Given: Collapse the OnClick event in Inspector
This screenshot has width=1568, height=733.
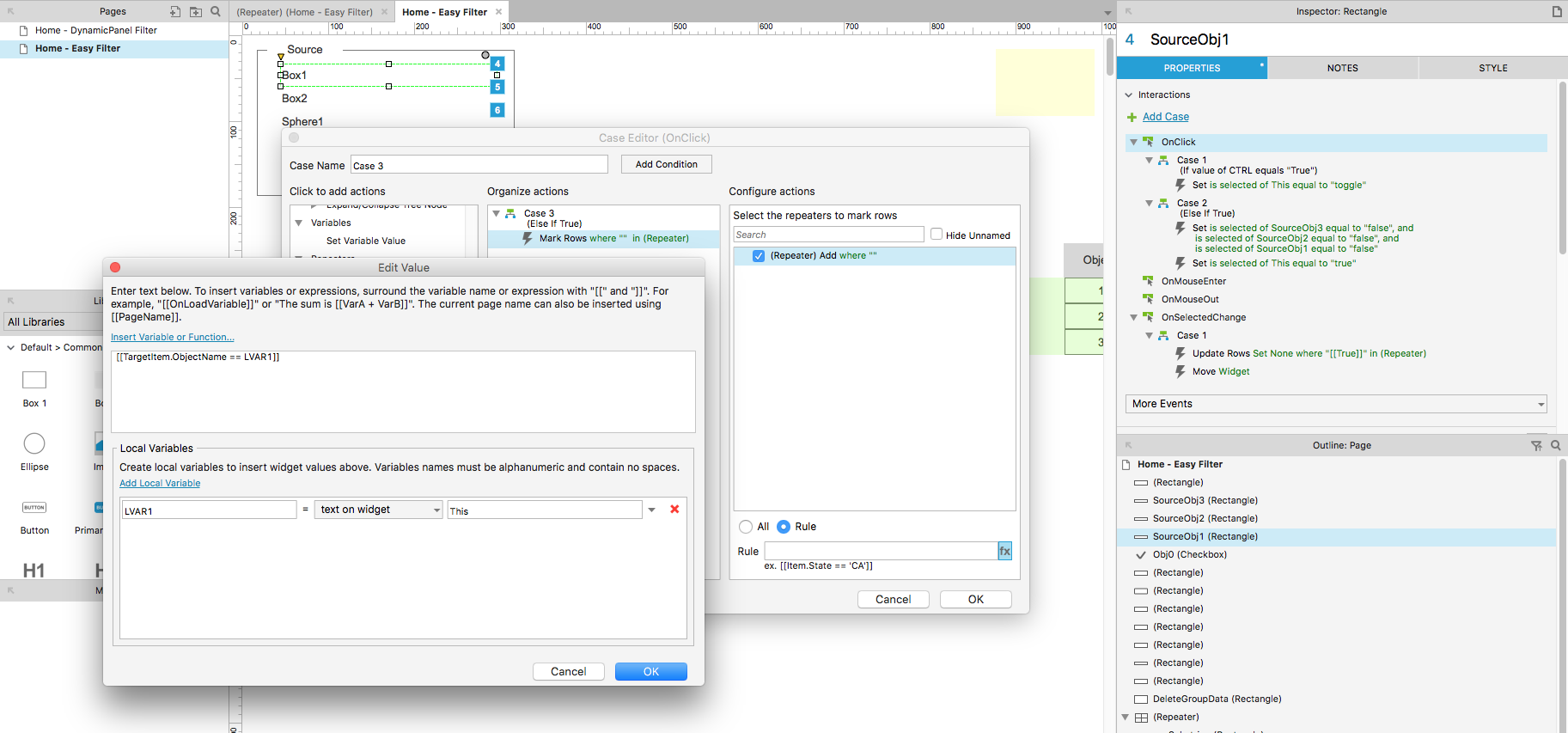Looking at the screenshot, I should [x=1134, y=143].
